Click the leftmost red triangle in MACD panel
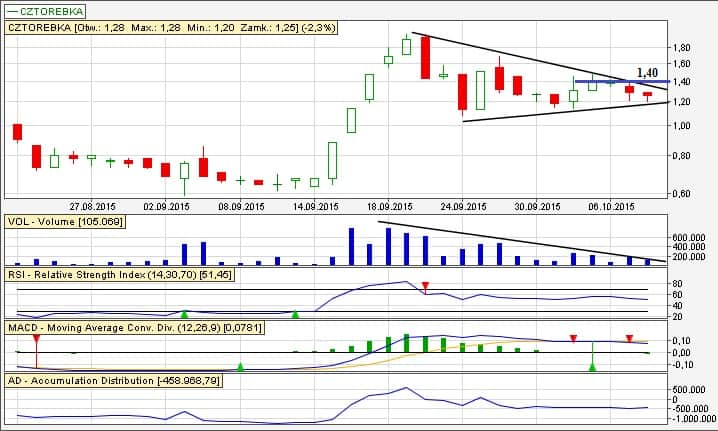 [35, 339]
